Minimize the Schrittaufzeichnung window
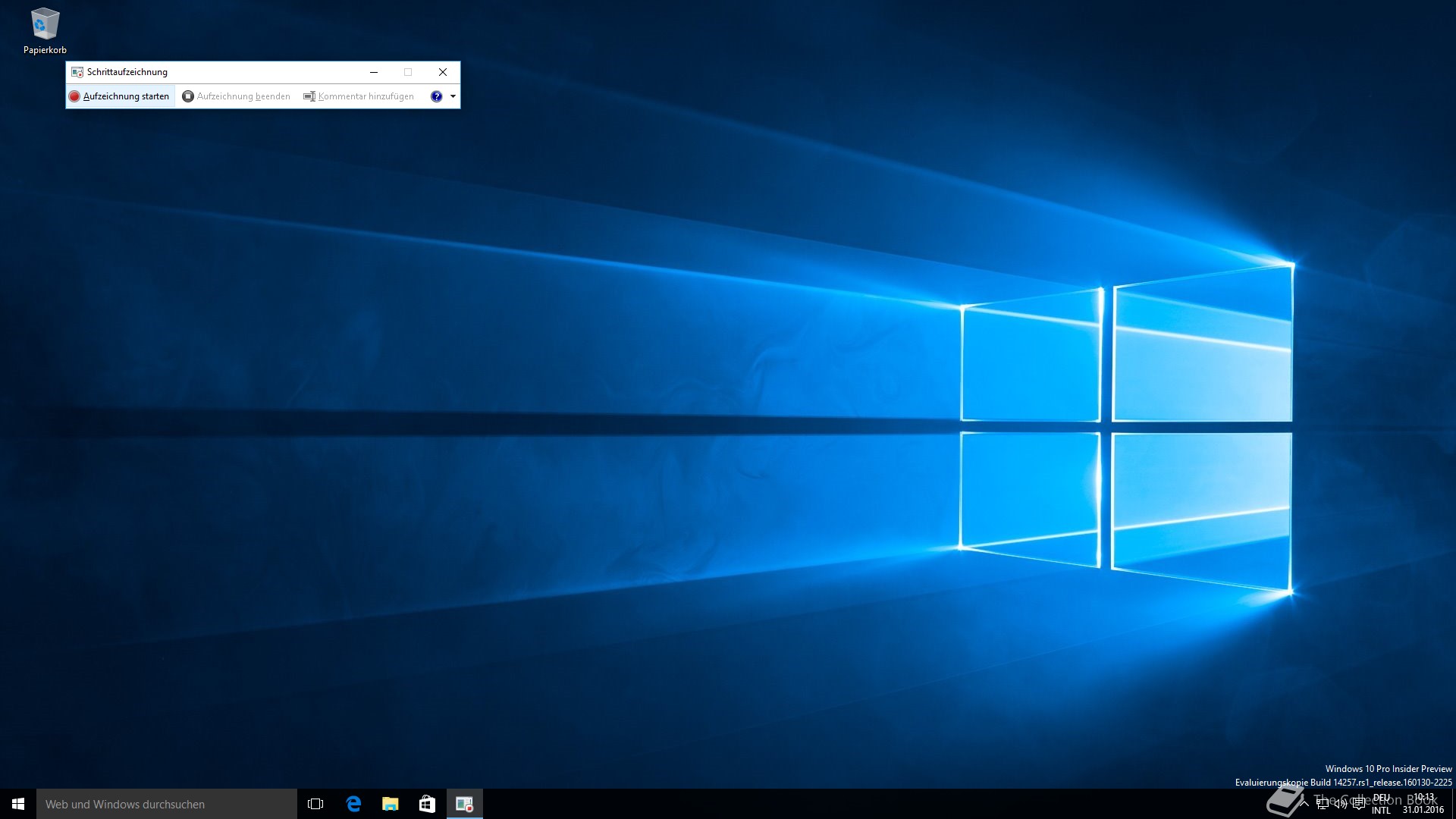1456x819 pixels. pos(373,72)
